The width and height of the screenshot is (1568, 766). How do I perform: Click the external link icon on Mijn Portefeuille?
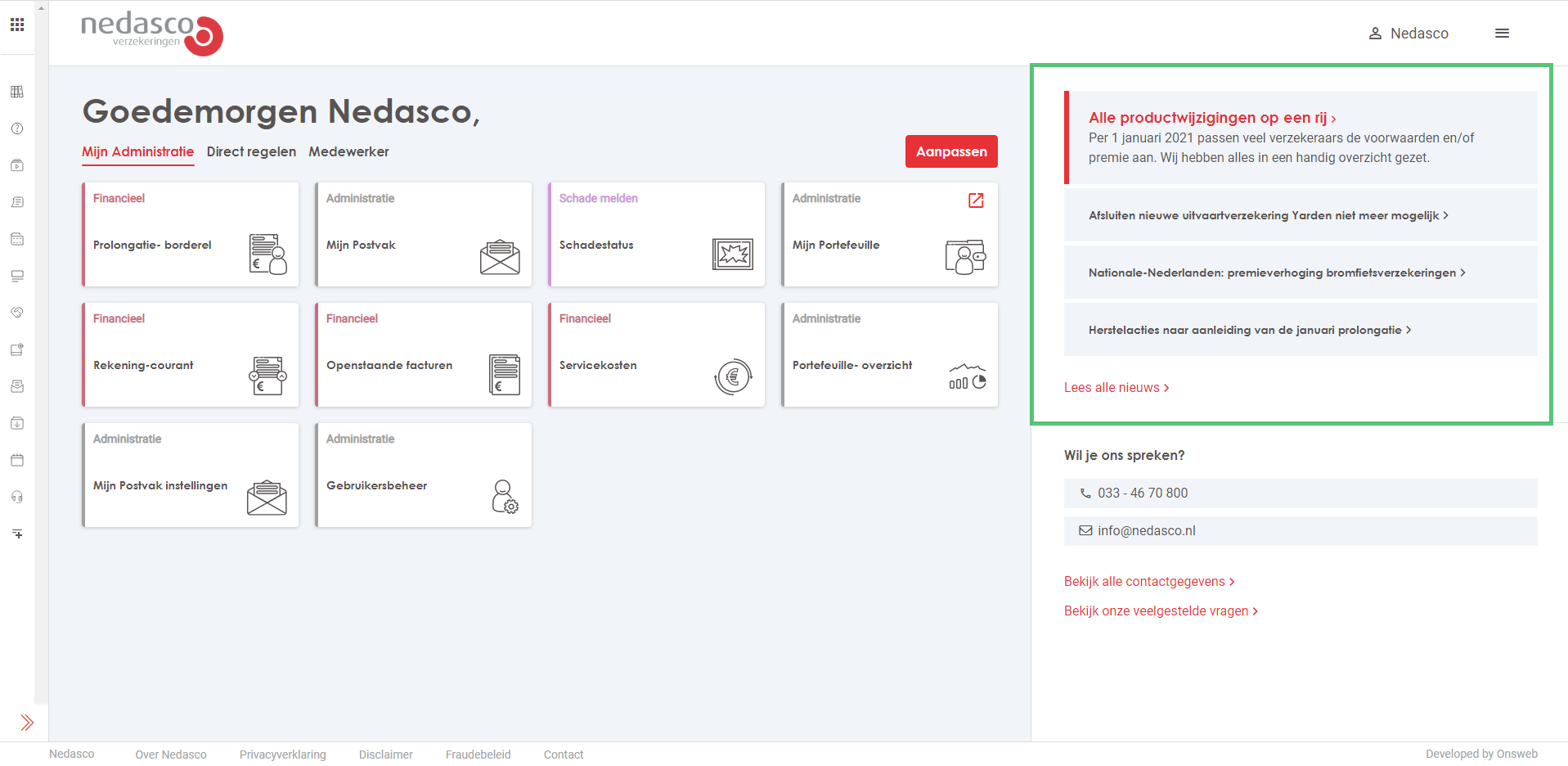[x=976, y=201]
